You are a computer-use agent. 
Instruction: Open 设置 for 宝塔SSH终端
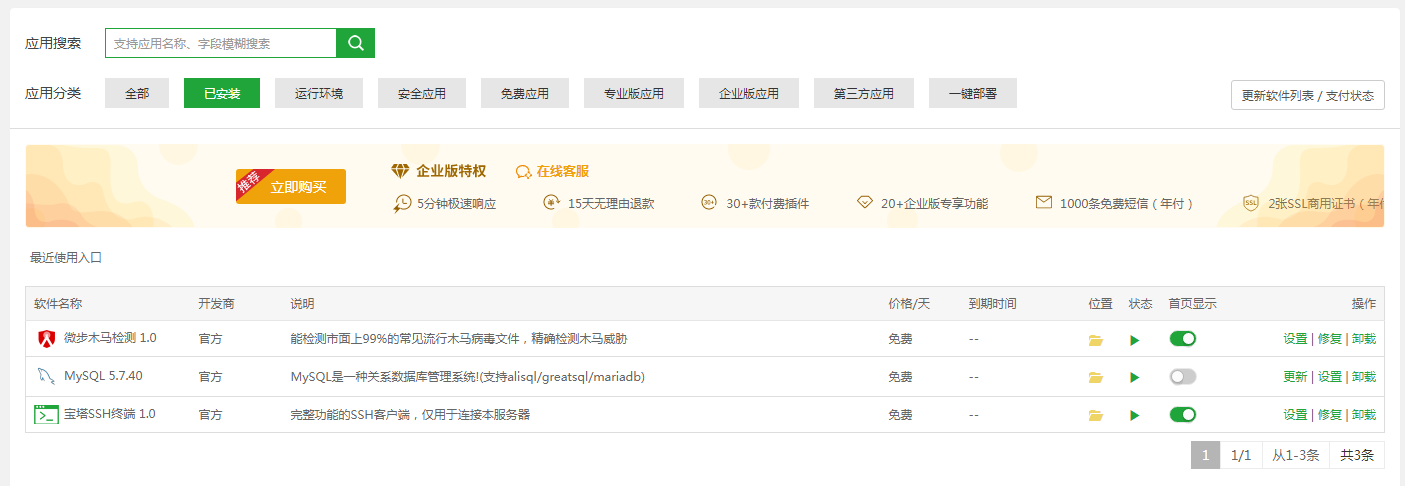click(1295, 414)
